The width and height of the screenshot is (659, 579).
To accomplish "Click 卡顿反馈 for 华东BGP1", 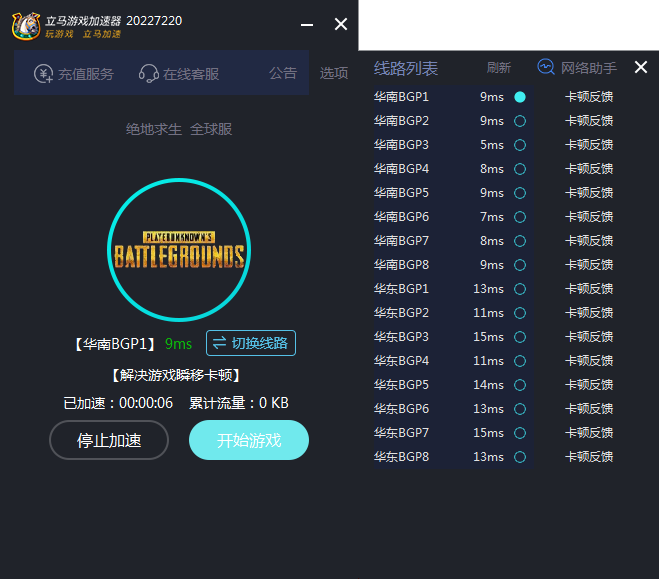I will 589,289.
